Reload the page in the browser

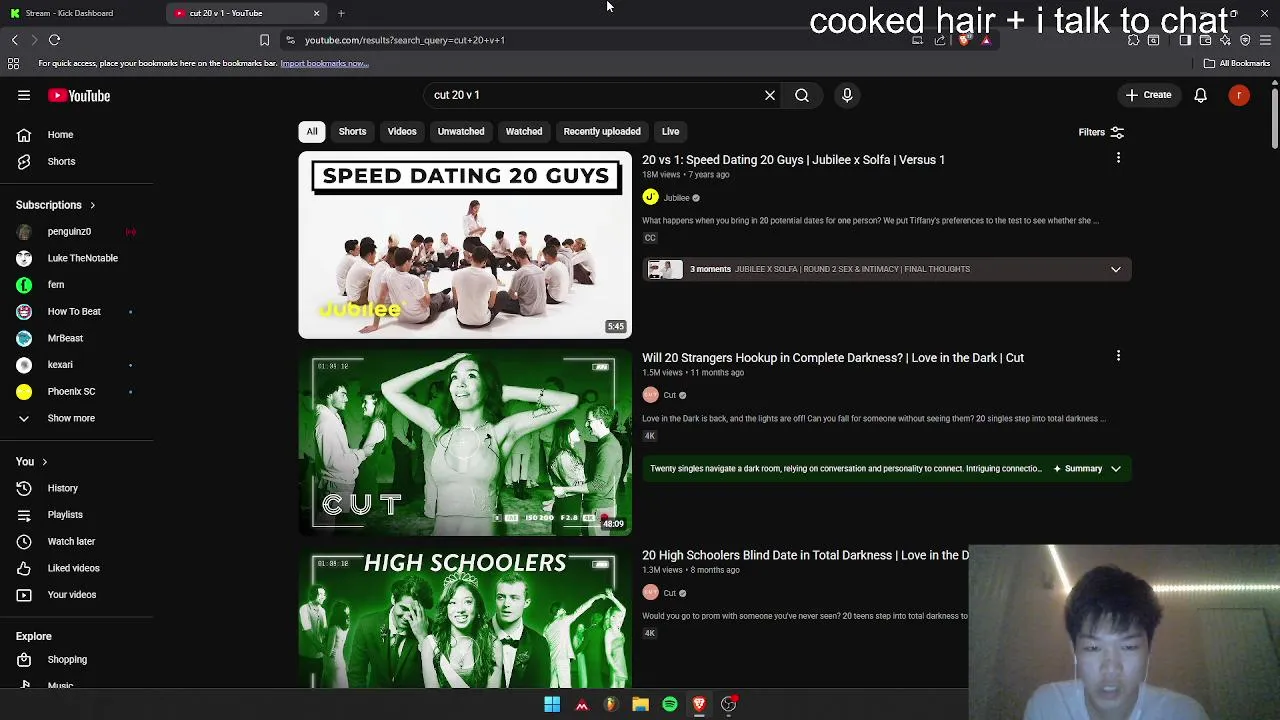coord(55,40)
